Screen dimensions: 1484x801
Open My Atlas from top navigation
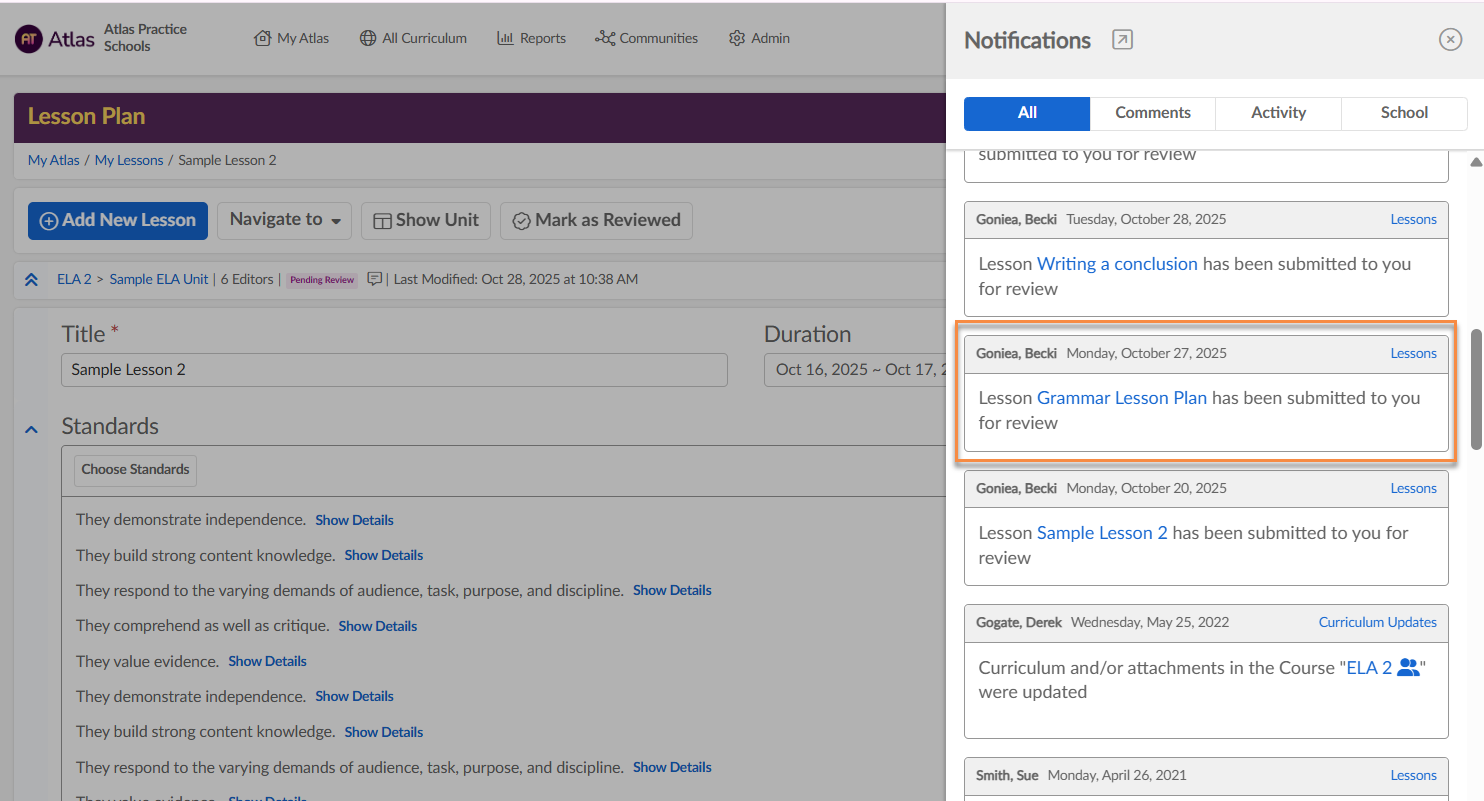(292, 38)
